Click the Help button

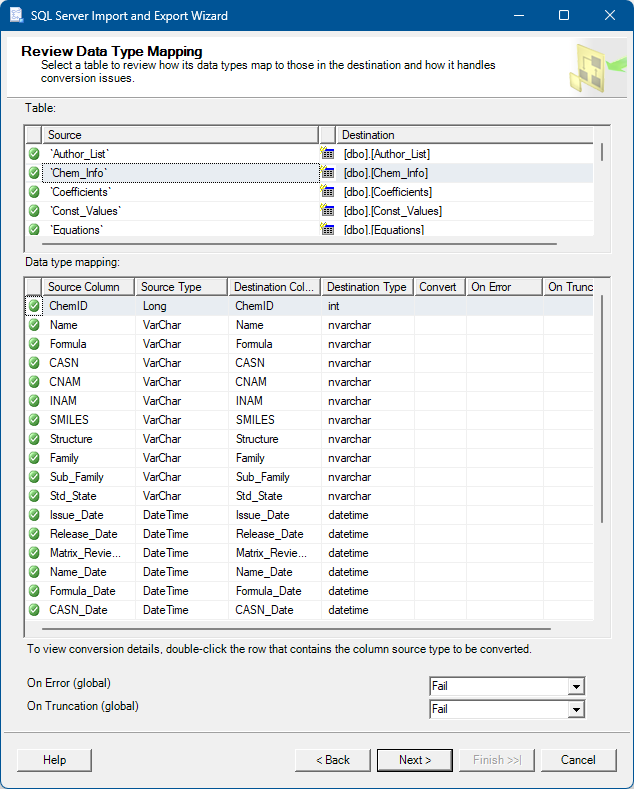pyautogui.click(x=54, y=760)
